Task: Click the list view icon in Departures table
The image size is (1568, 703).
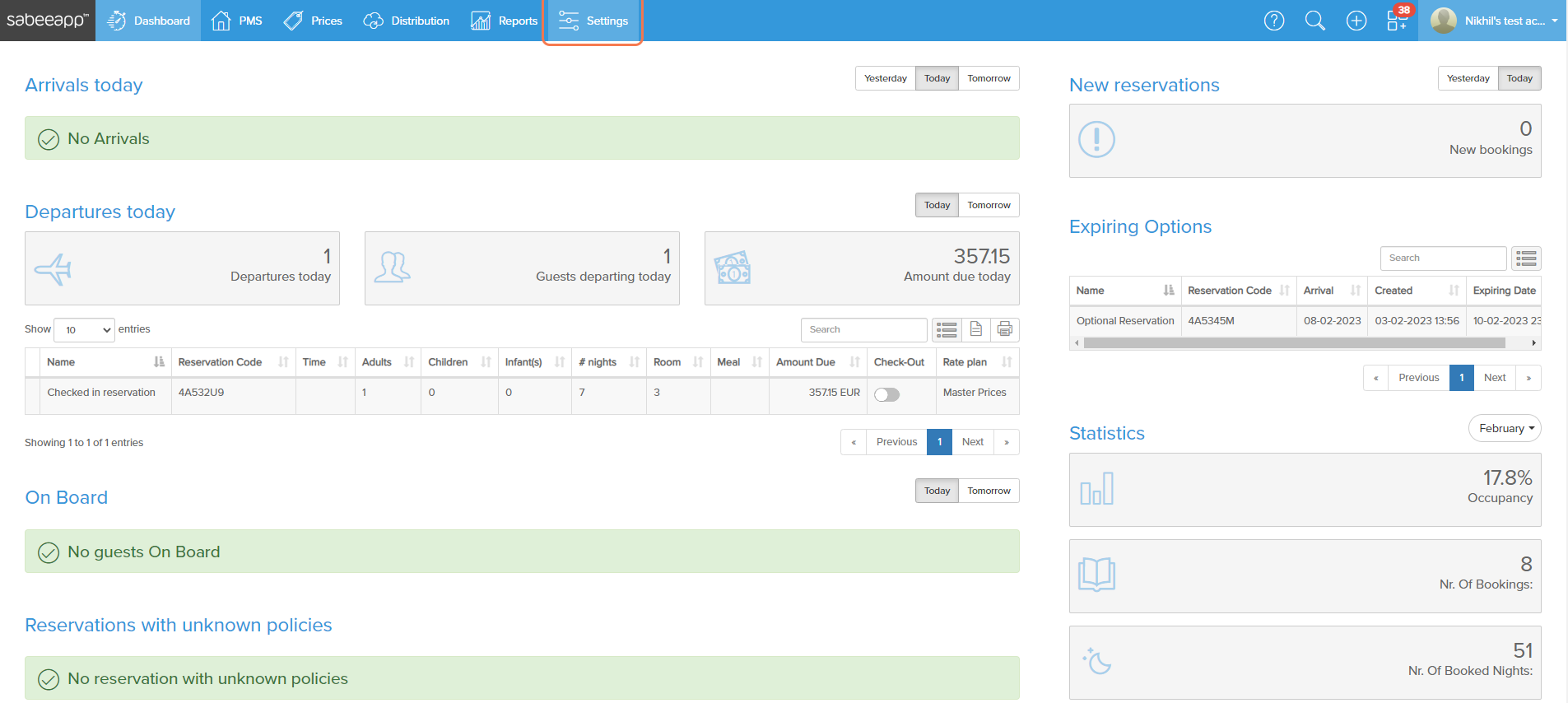Action: click(x=947, y=329)
